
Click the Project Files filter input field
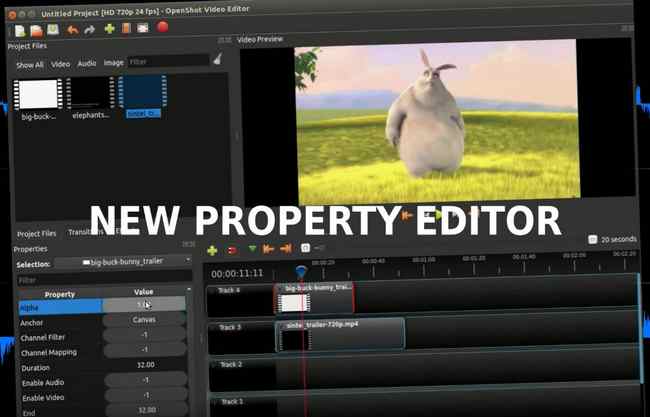point(168,61)
